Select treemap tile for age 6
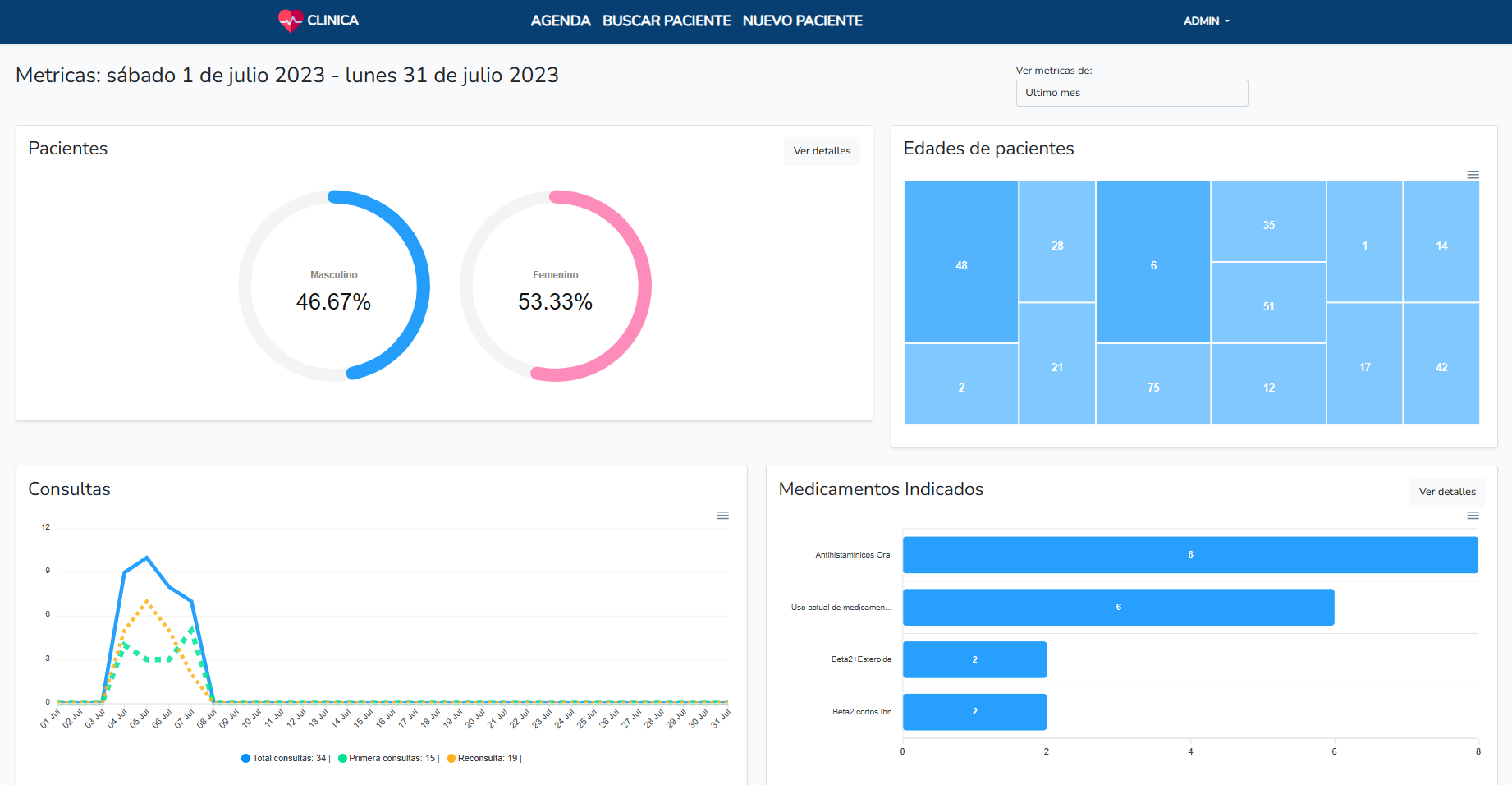Viewport: 1512px width, 785px height. click(1153, 262)
